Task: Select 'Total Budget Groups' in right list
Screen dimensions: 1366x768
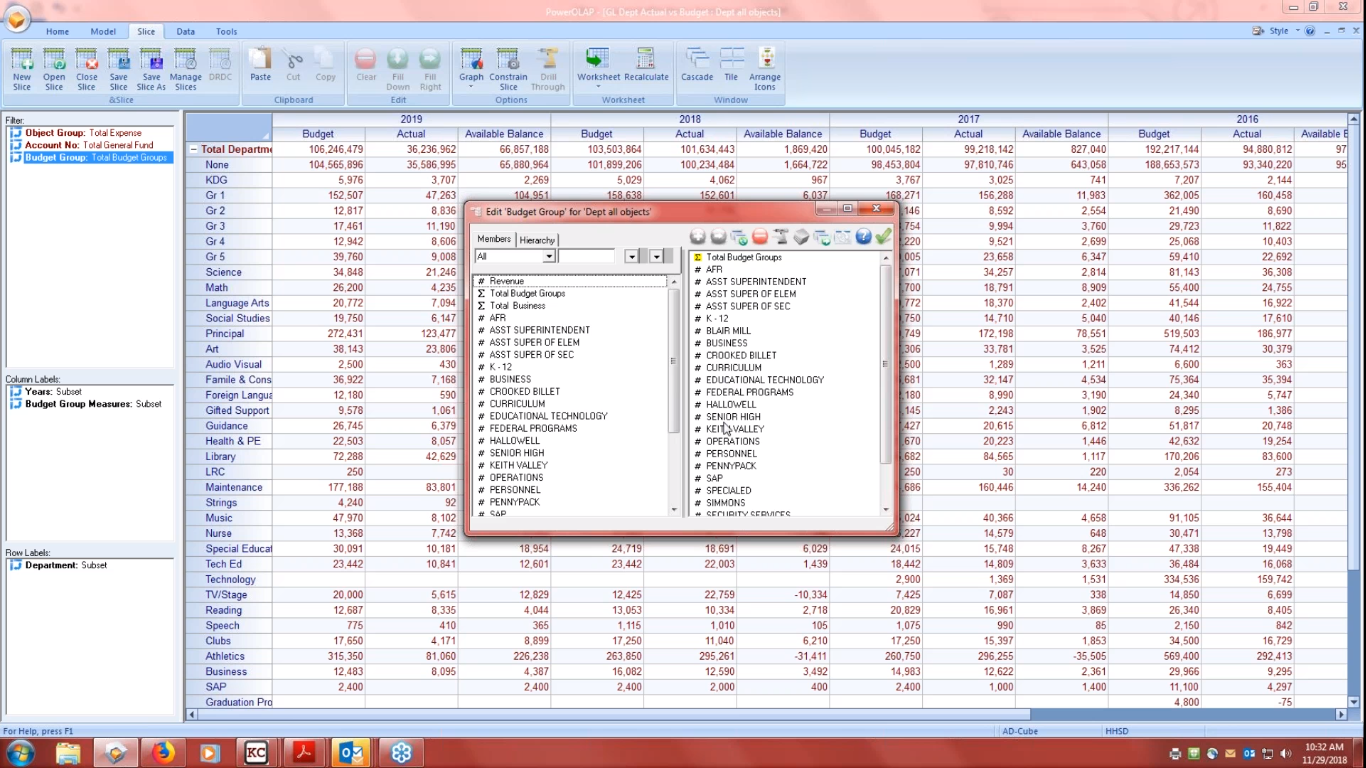Action: [x=743, y=257]
